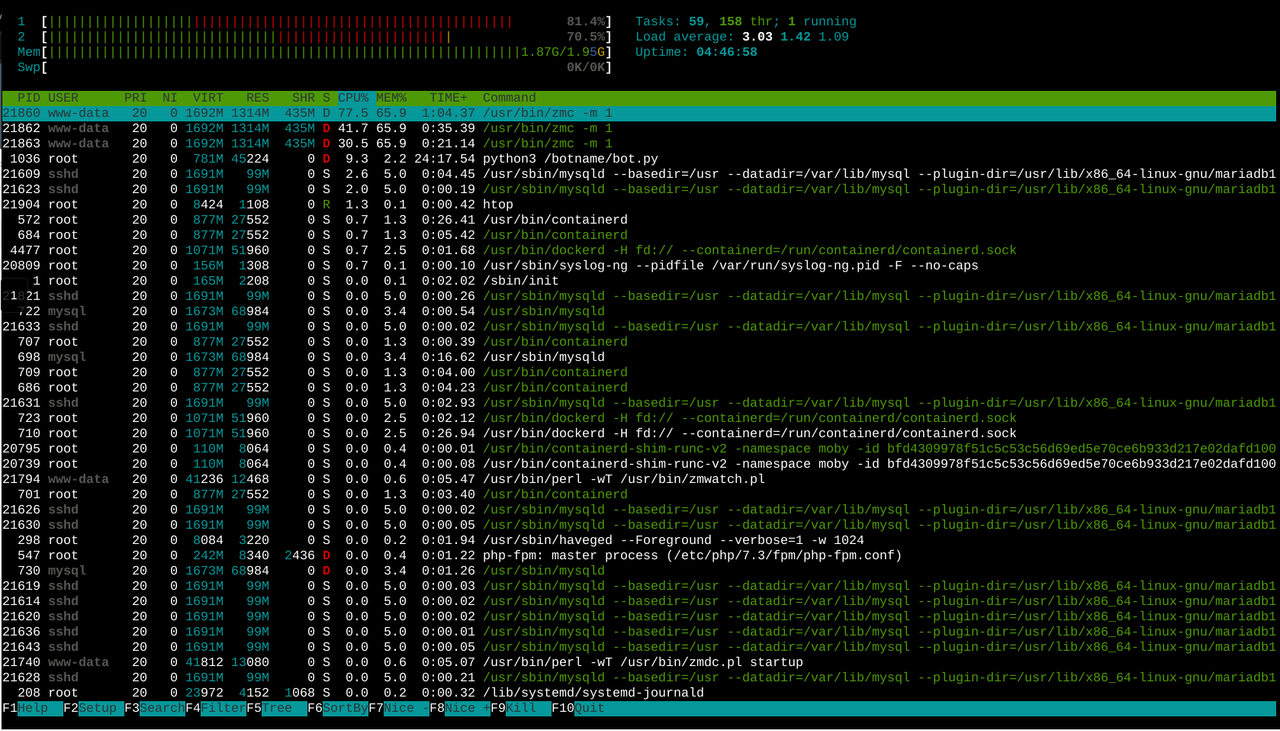Sort by the VIRT memory column header
This screenshot has width=1280, height=731.
coord(208,98)
